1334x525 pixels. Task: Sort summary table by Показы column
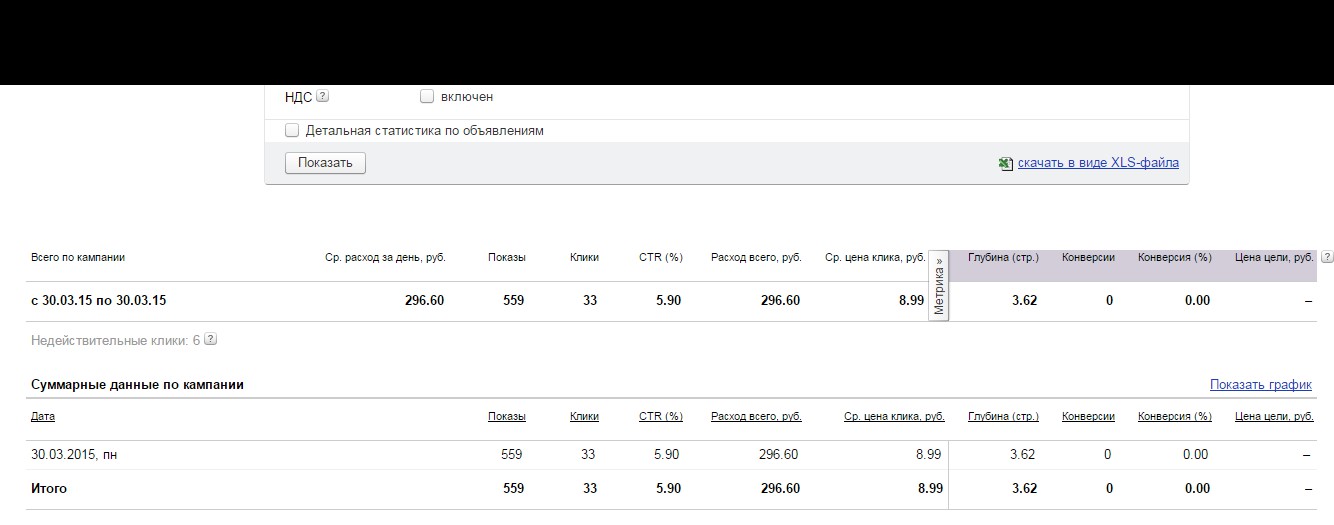[x=506, y=417]
